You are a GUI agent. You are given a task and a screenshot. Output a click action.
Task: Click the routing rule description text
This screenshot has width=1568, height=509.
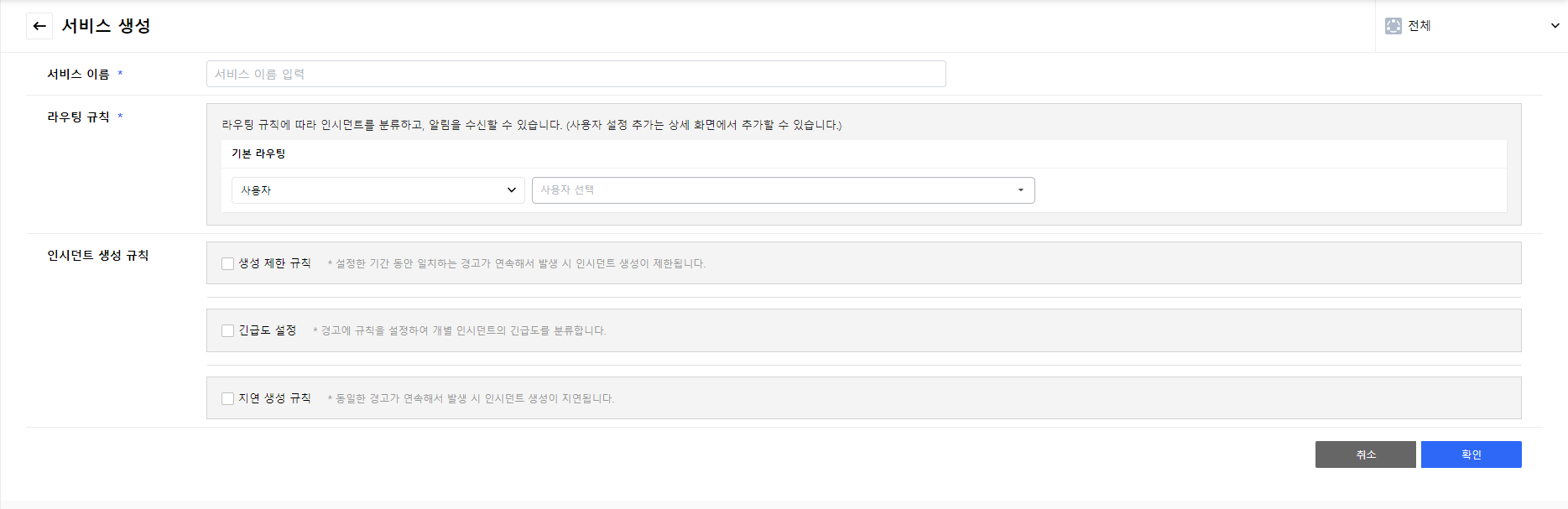tap(531, 125)
